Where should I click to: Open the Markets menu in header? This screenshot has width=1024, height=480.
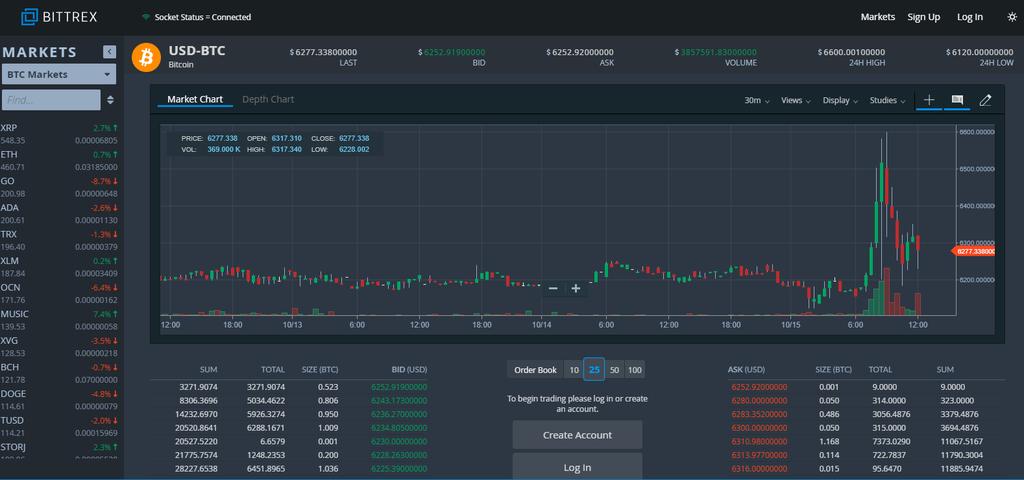tap(878, 17)
